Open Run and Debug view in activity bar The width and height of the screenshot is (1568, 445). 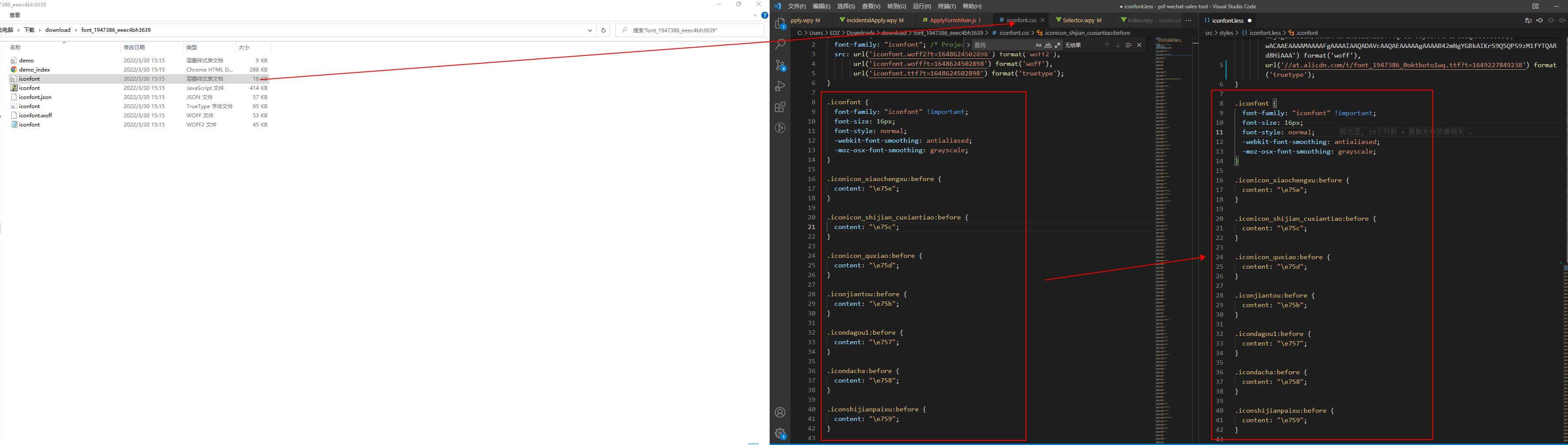[781, 86]
